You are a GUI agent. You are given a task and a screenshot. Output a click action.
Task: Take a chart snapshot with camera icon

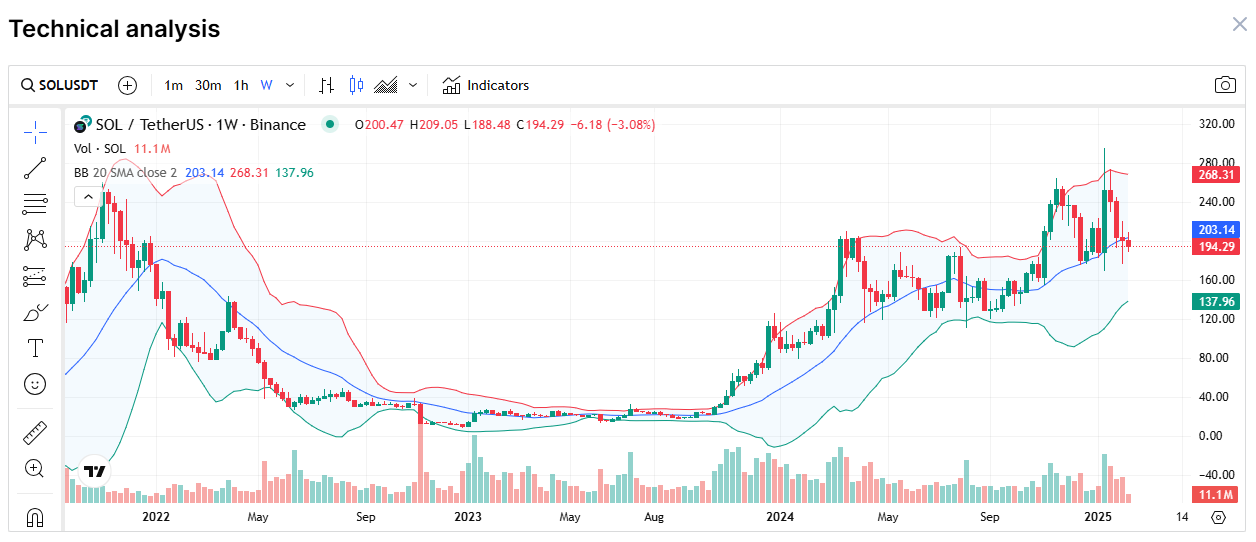pyautogui.click(x=1225, y=85)
